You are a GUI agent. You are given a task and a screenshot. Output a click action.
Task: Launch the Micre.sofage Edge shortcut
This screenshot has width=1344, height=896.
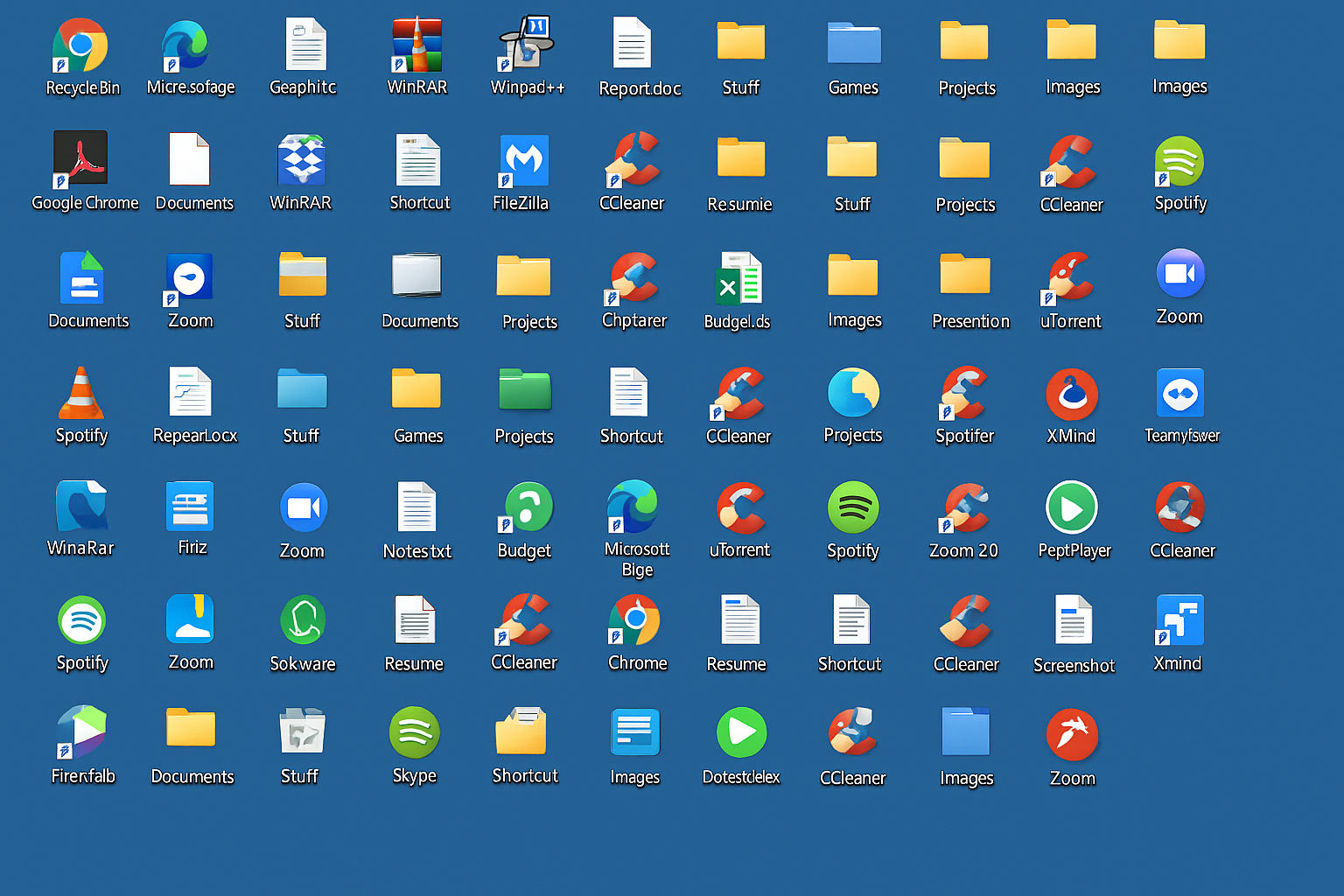pos(185,45)
